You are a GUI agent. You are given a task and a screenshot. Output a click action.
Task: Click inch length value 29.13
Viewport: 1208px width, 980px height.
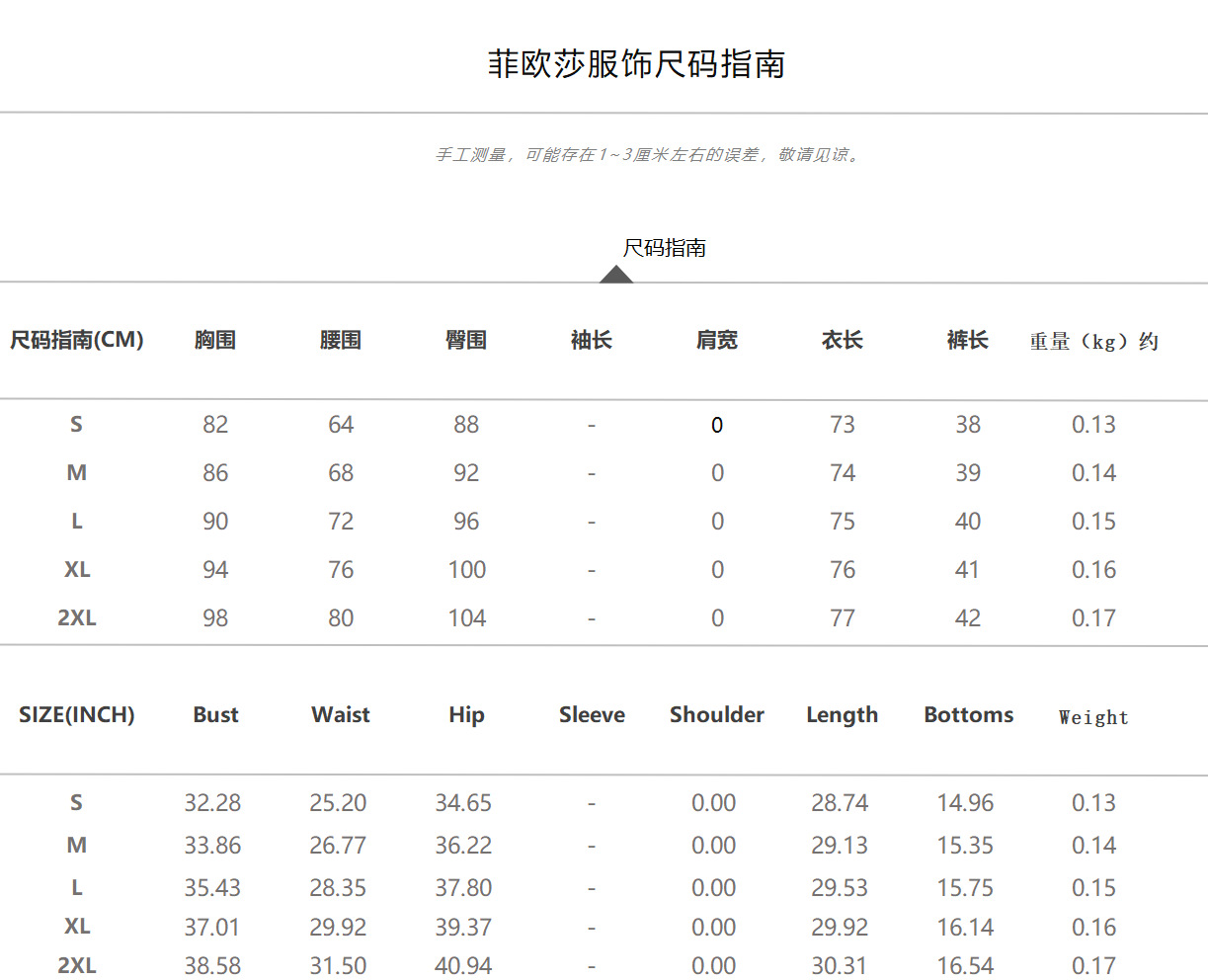[x=840, y=846]
